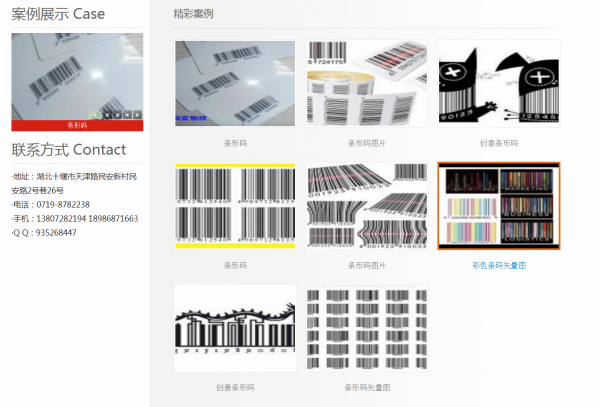This screenshot has height=407, width=600.
Task: Click the 条形码矢量图 caption link
Action: click(367, 387)
